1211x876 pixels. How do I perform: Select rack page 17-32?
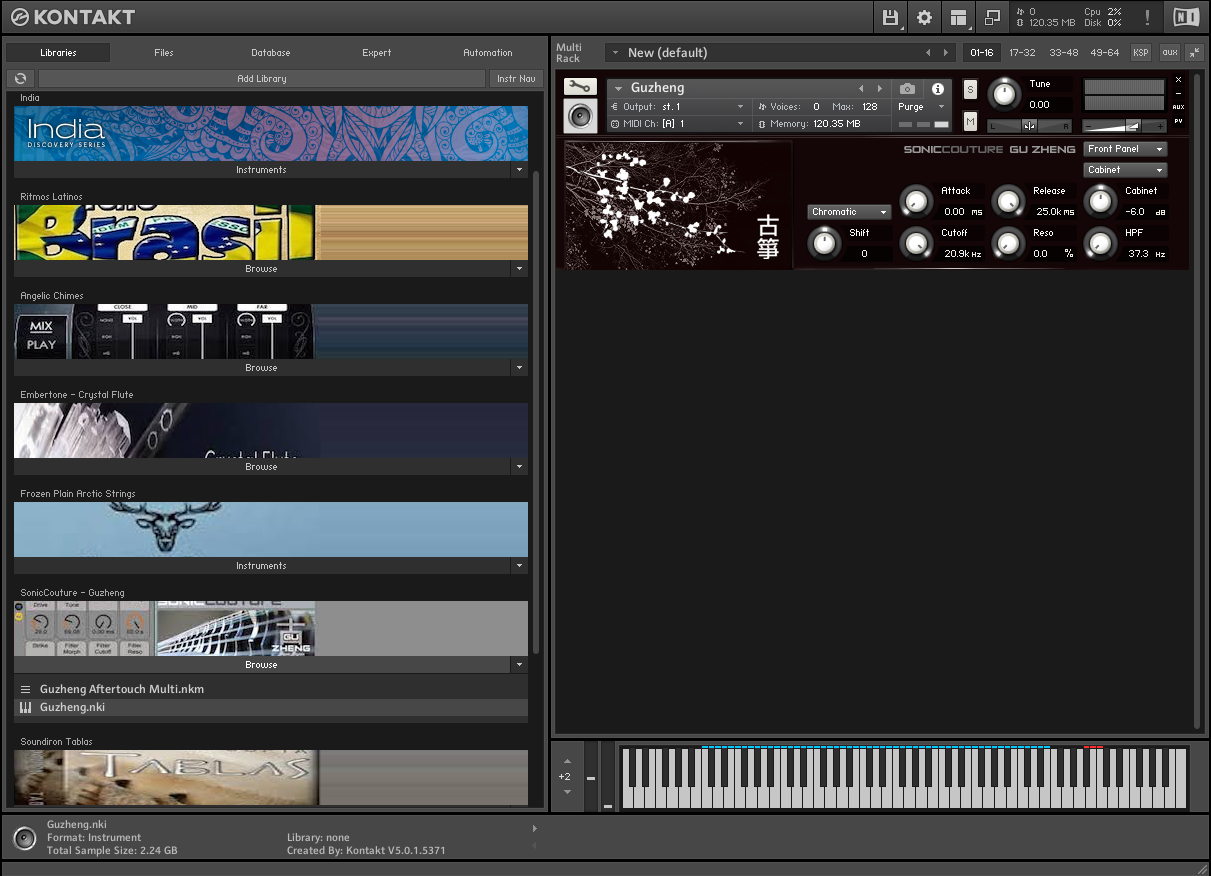click(1022, 52)
